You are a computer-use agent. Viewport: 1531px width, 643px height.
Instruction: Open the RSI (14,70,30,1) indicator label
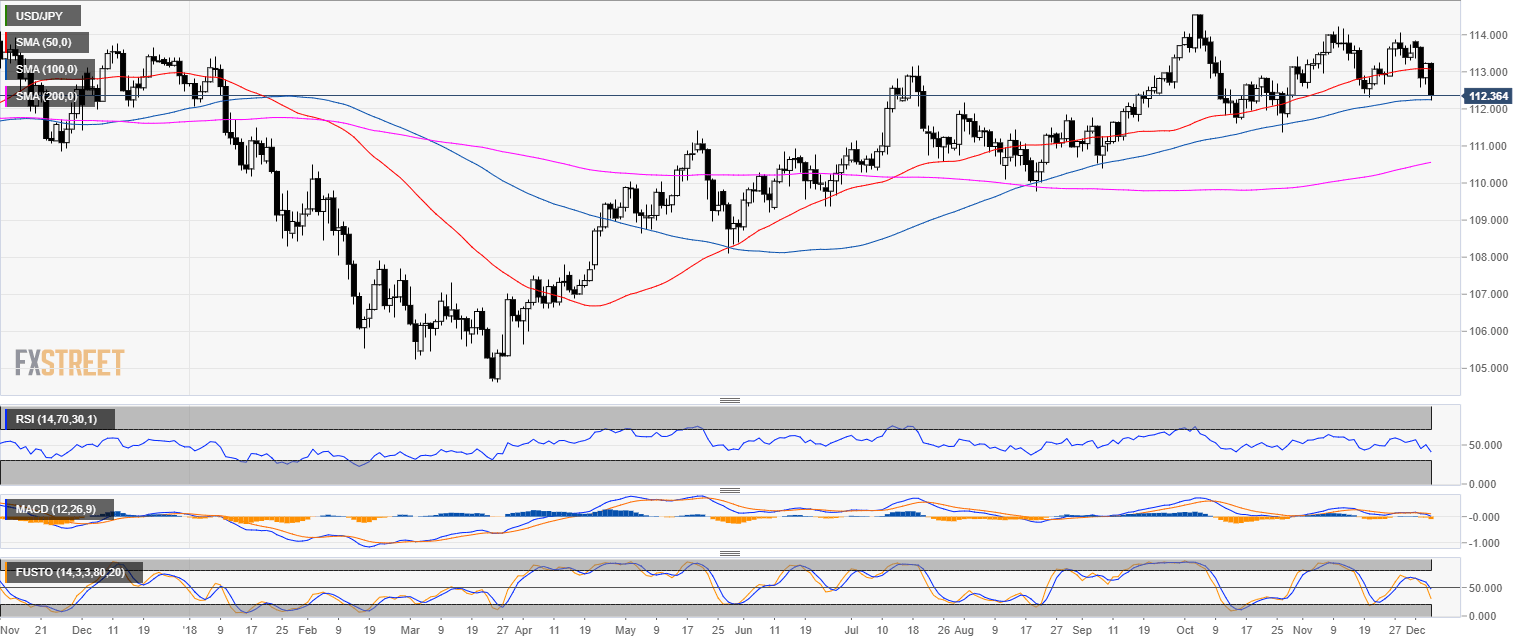(58, 418)
